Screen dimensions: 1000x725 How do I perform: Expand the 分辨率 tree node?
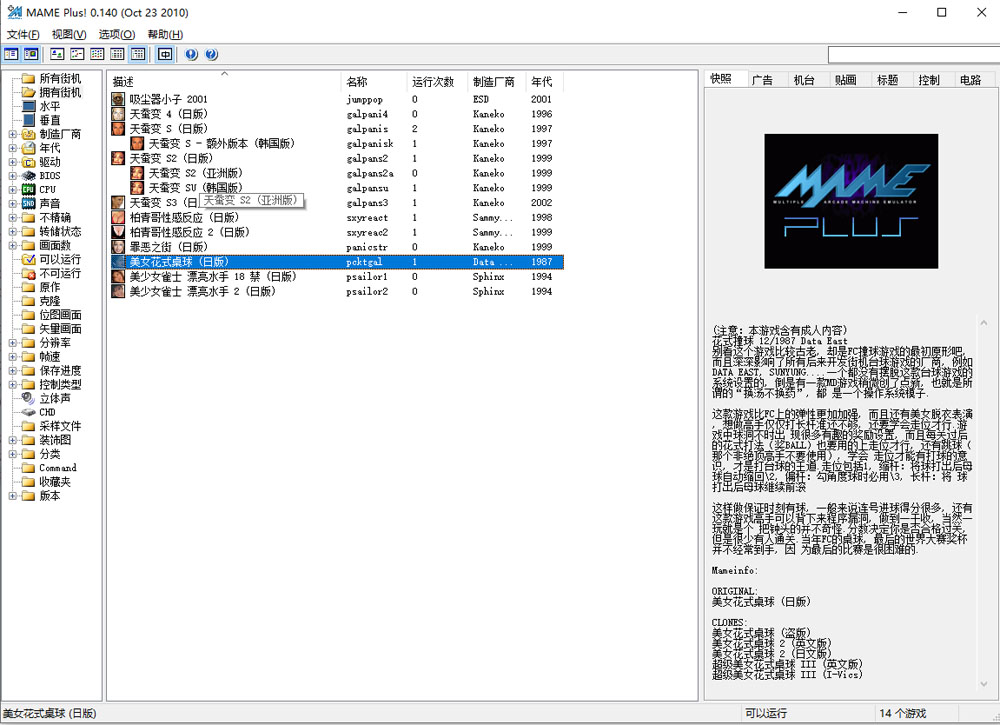coord(12,342)
